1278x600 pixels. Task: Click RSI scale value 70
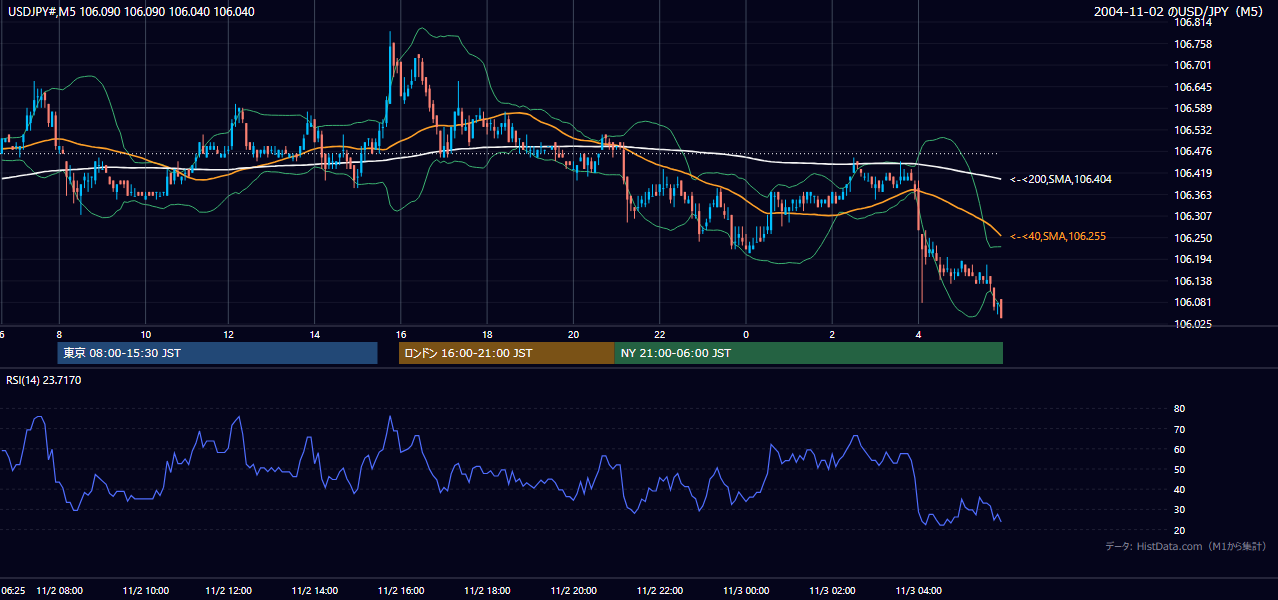[x=1180, y=429]
